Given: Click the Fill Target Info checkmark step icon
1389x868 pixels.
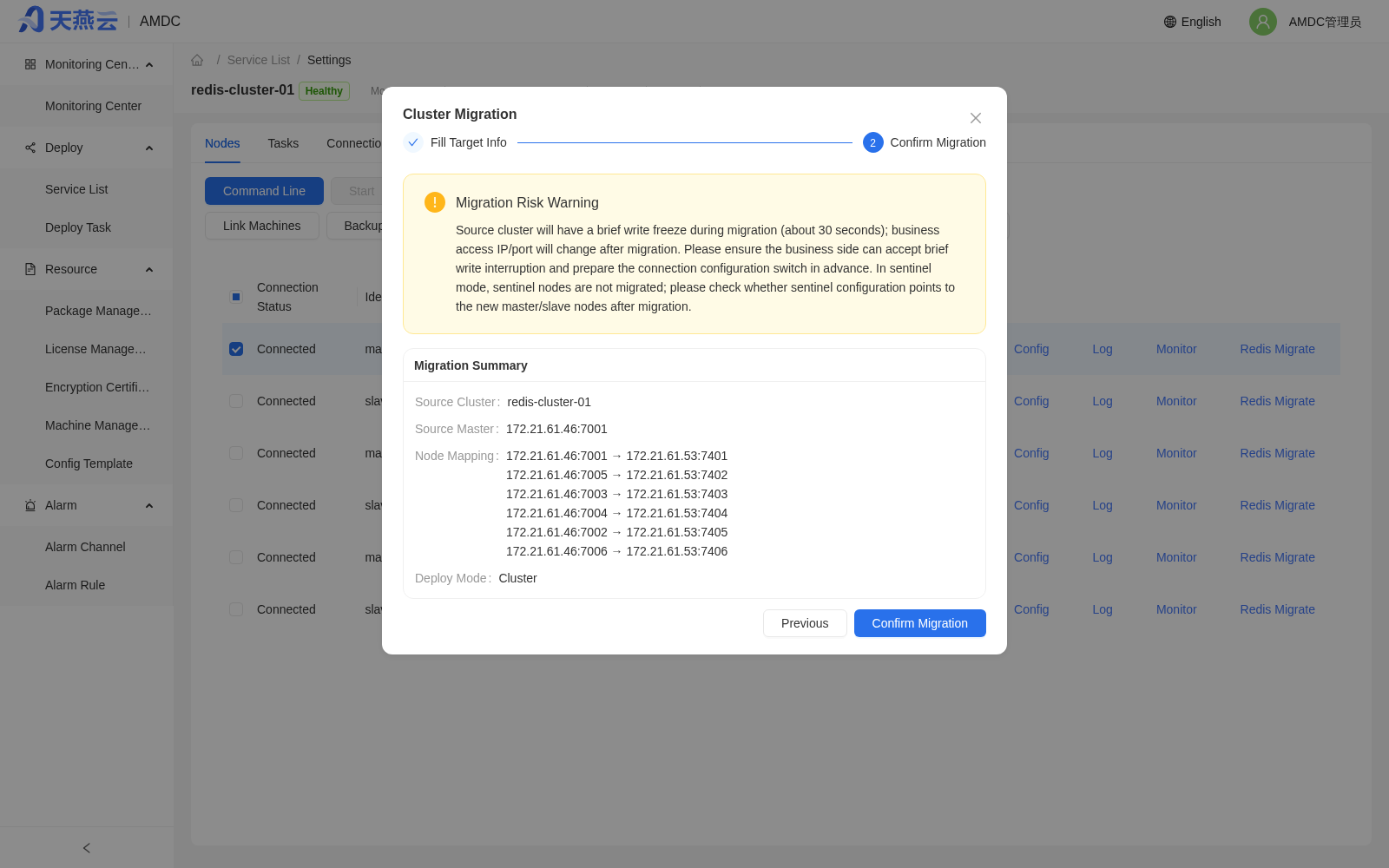Looking at the screenshot, I should [x=413, y=142].
